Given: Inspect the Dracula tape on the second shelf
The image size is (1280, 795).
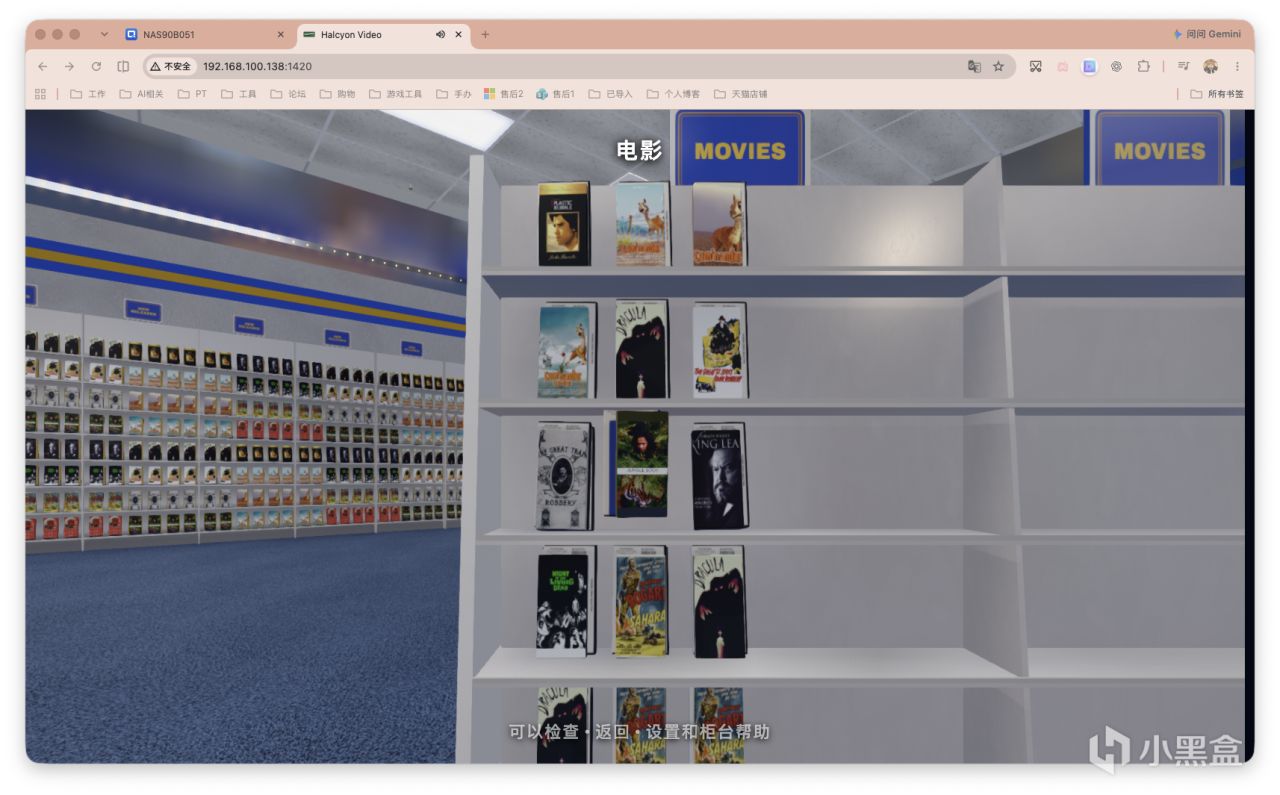Looking at the screenshot, I should tap(642, 349).
